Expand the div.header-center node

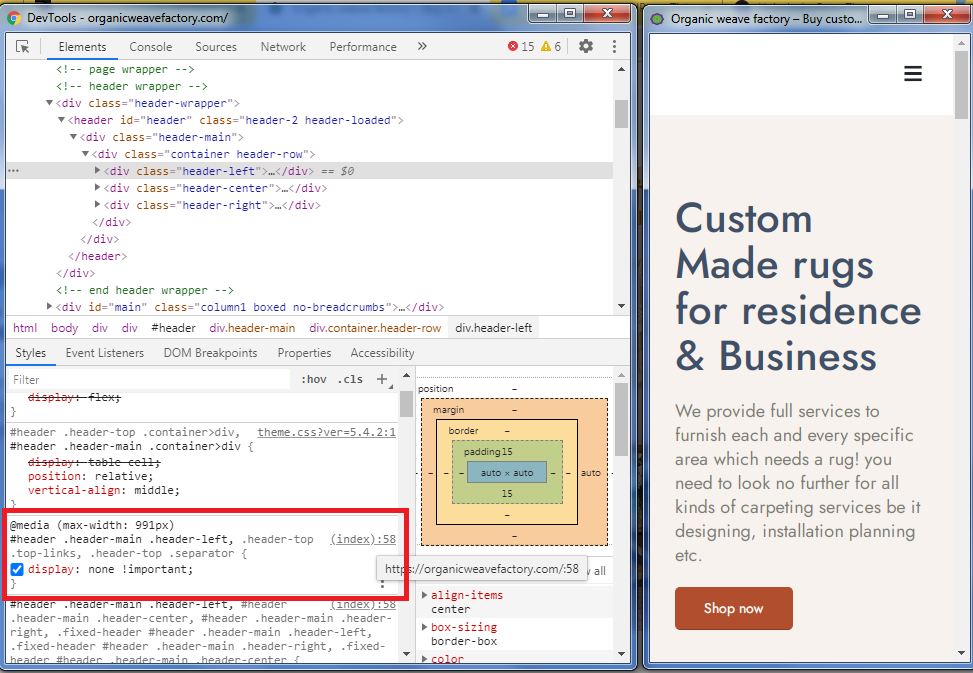coord(97,187)
